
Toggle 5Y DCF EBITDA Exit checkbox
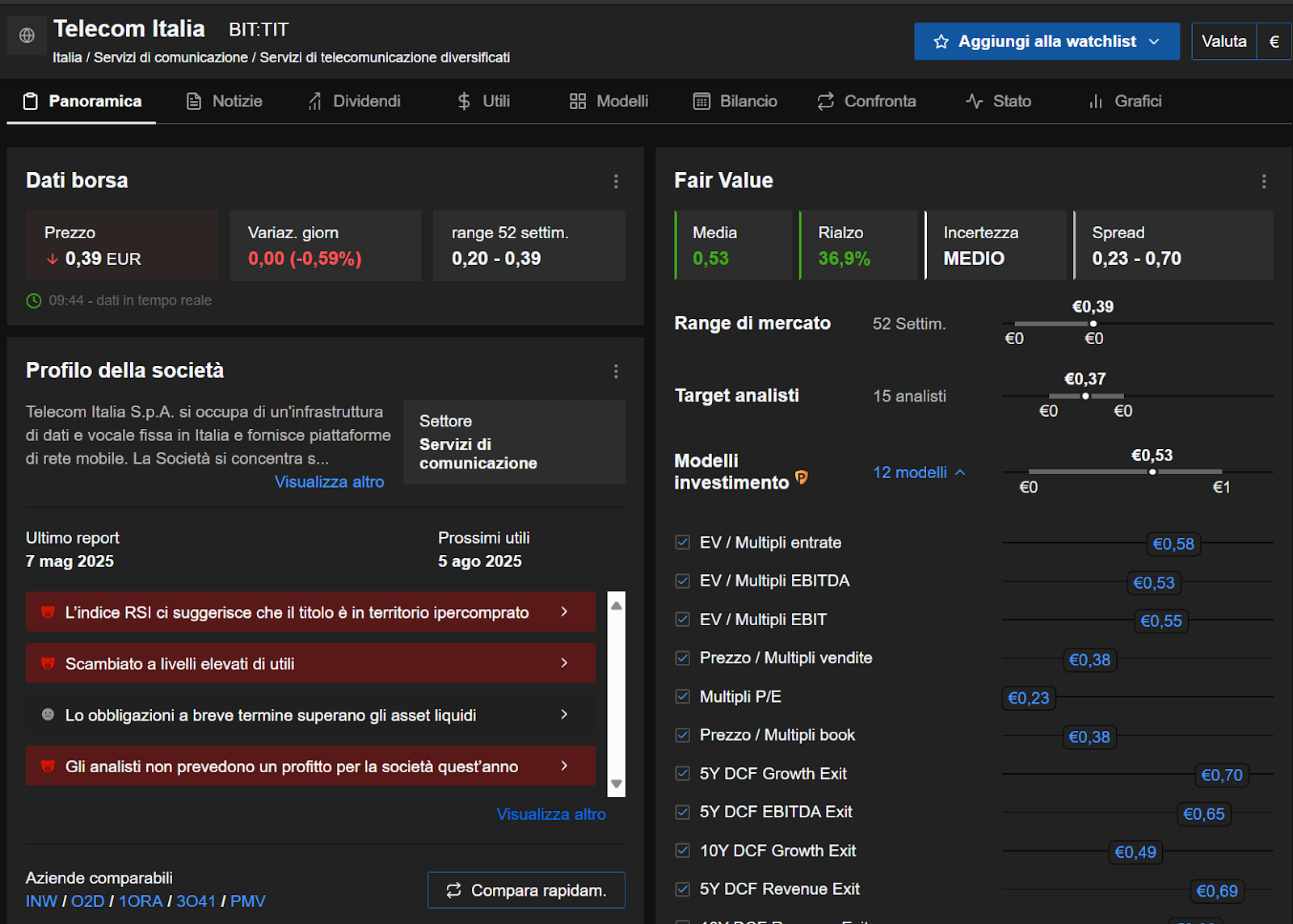click(x=683, y=812)
